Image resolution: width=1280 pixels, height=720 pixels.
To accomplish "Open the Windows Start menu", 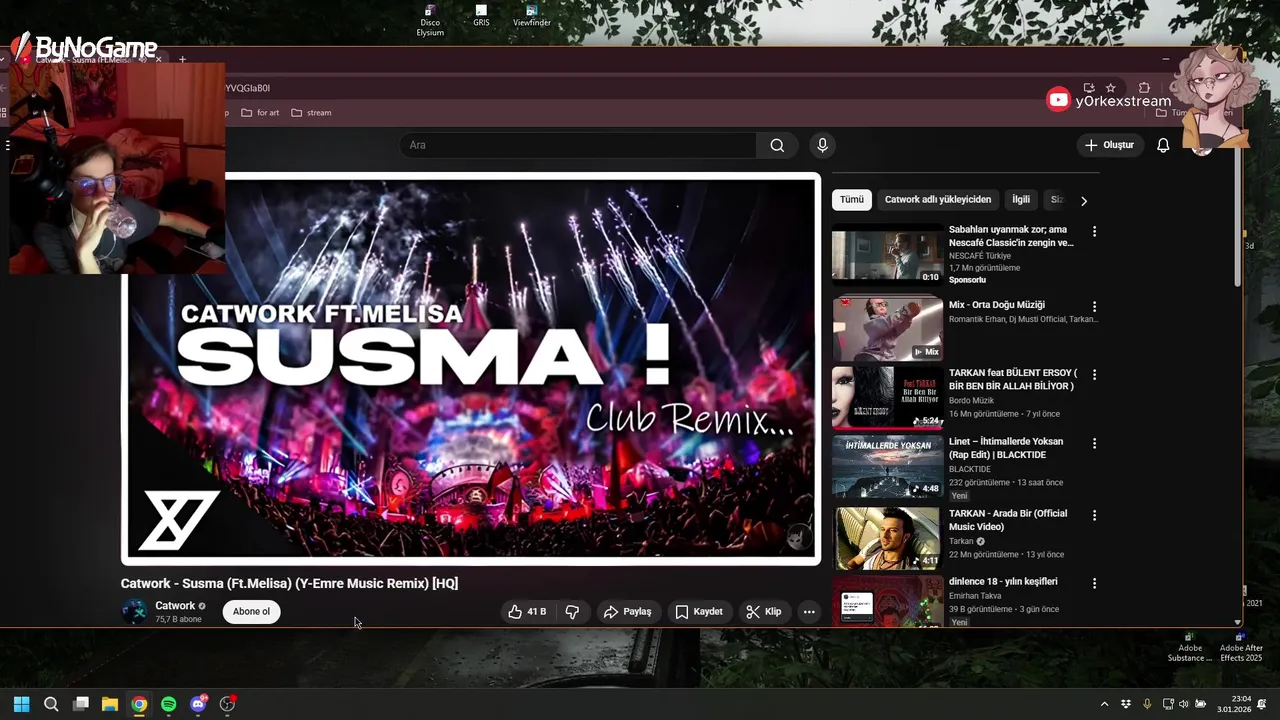I will 22,704.
